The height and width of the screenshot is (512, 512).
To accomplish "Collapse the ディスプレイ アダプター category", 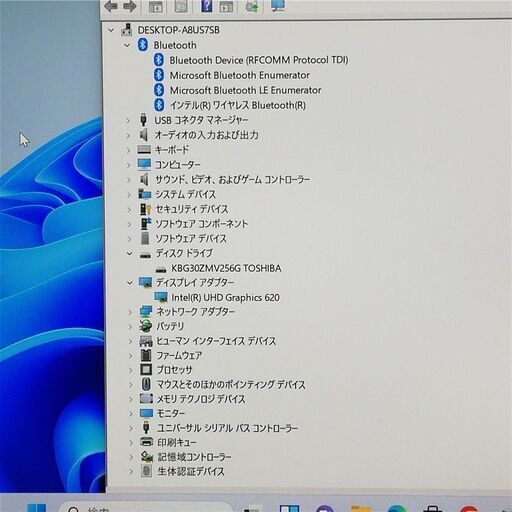I will point(130,283).
